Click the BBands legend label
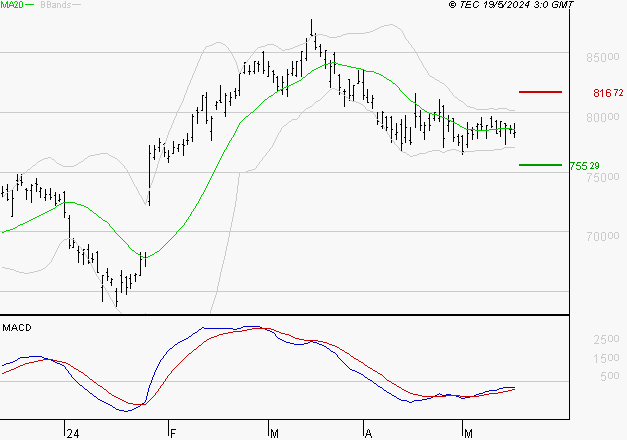627x440 pixels. click(56, 5)
